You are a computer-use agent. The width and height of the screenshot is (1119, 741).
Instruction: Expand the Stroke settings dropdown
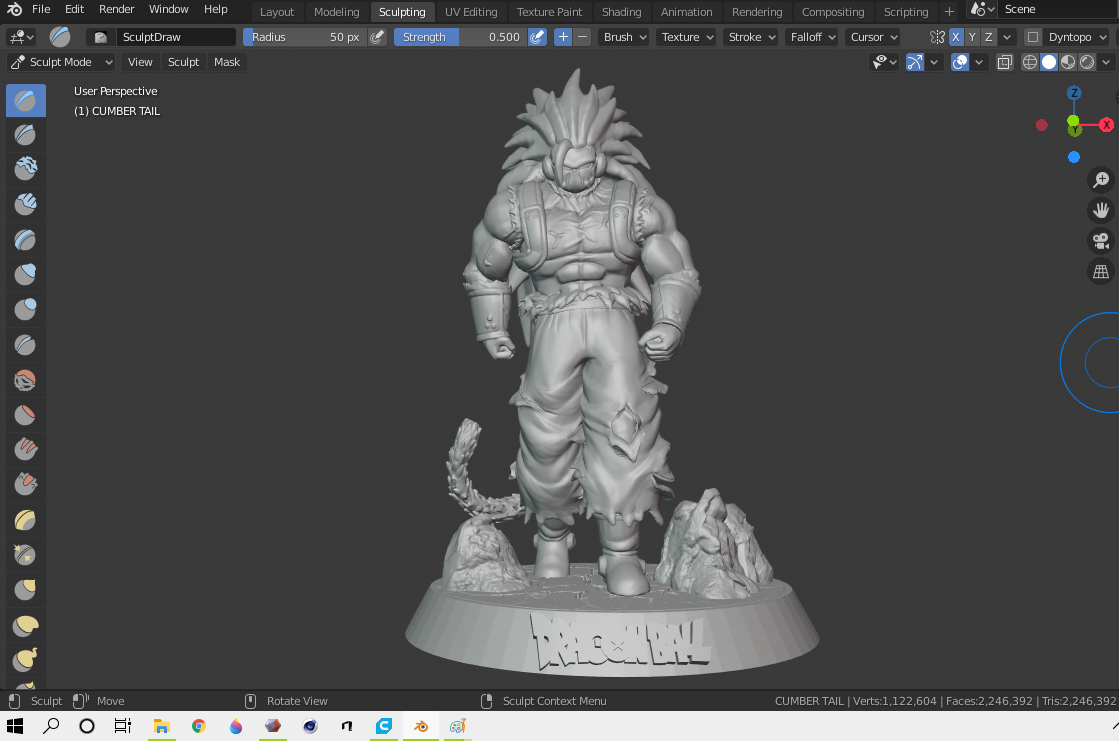(x=751, y=37)
